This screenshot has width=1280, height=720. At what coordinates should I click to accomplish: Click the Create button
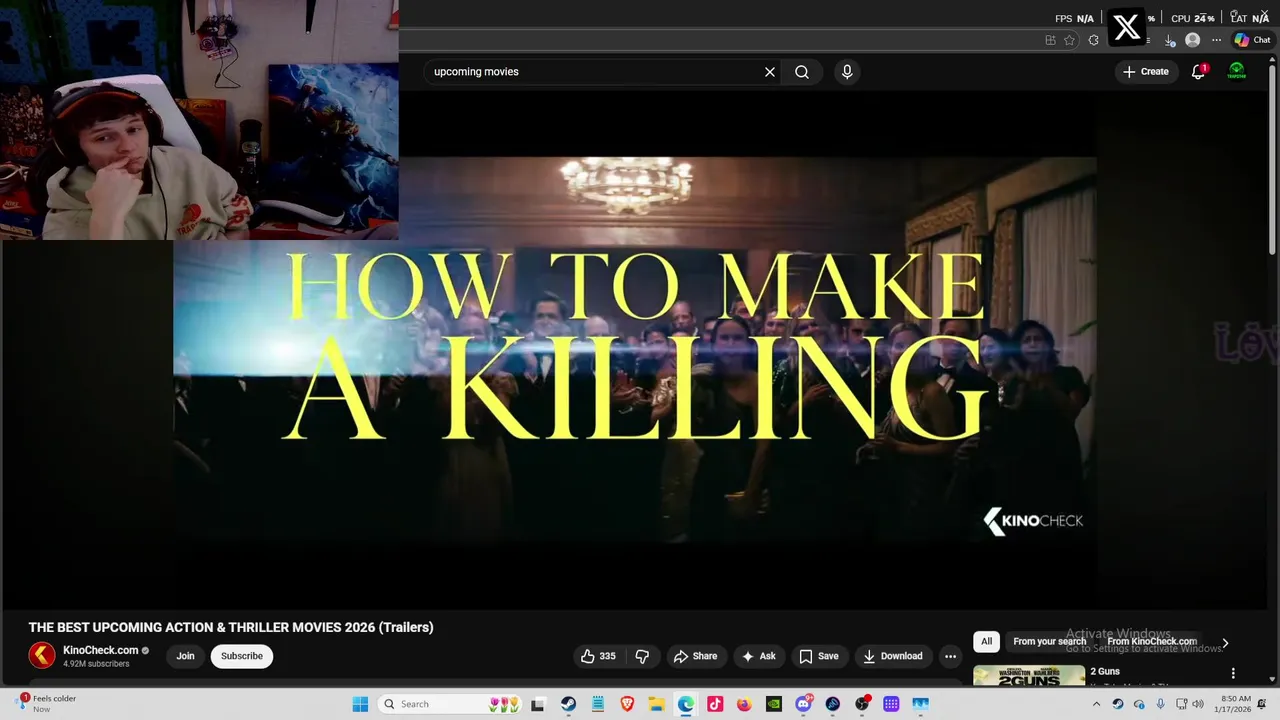[x=1146, y=72]
